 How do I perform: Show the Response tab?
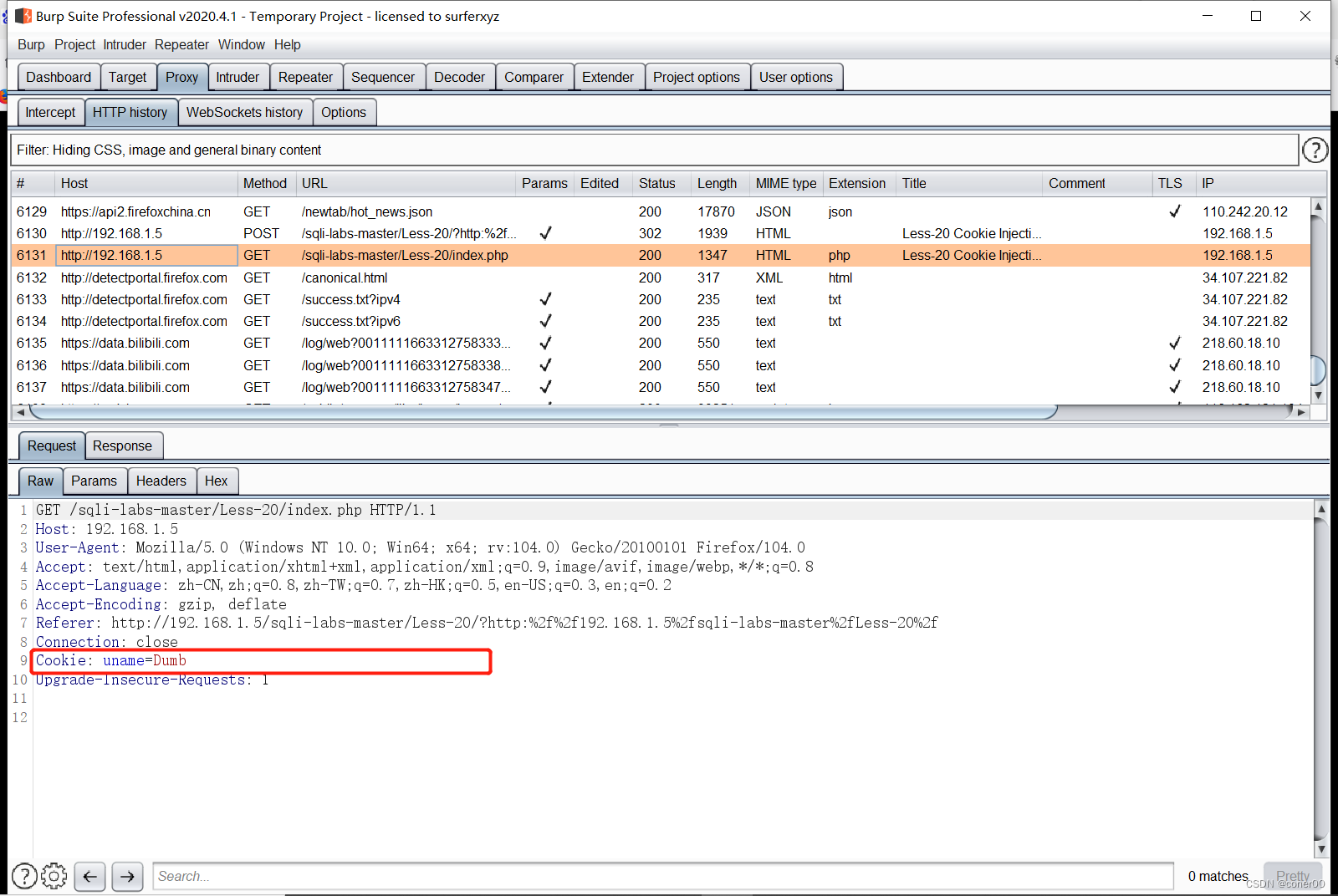click(122, 445)
